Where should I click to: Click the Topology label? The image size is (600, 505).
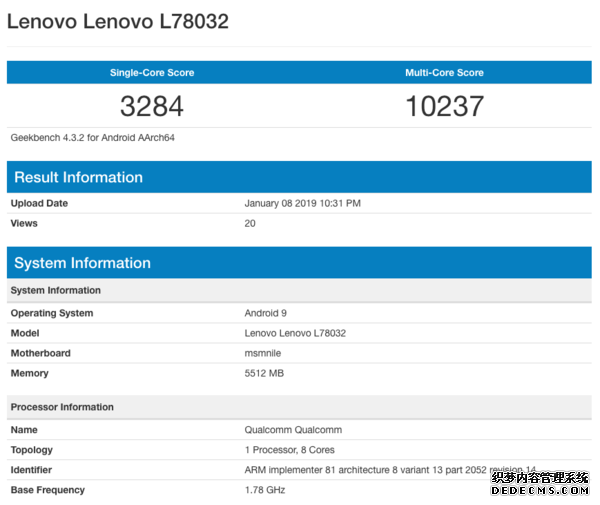pyautogui.click(x=32, y=450)
